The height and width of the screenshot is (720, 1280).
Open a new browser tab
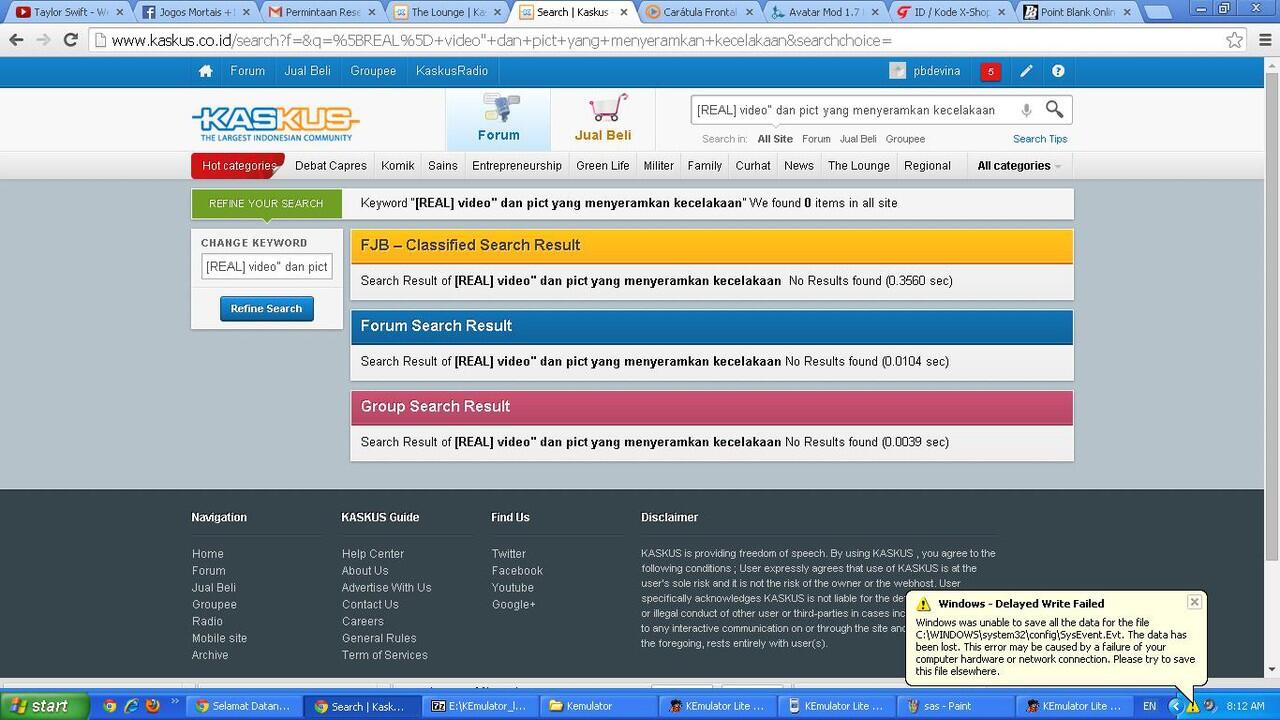point(1157,12)
